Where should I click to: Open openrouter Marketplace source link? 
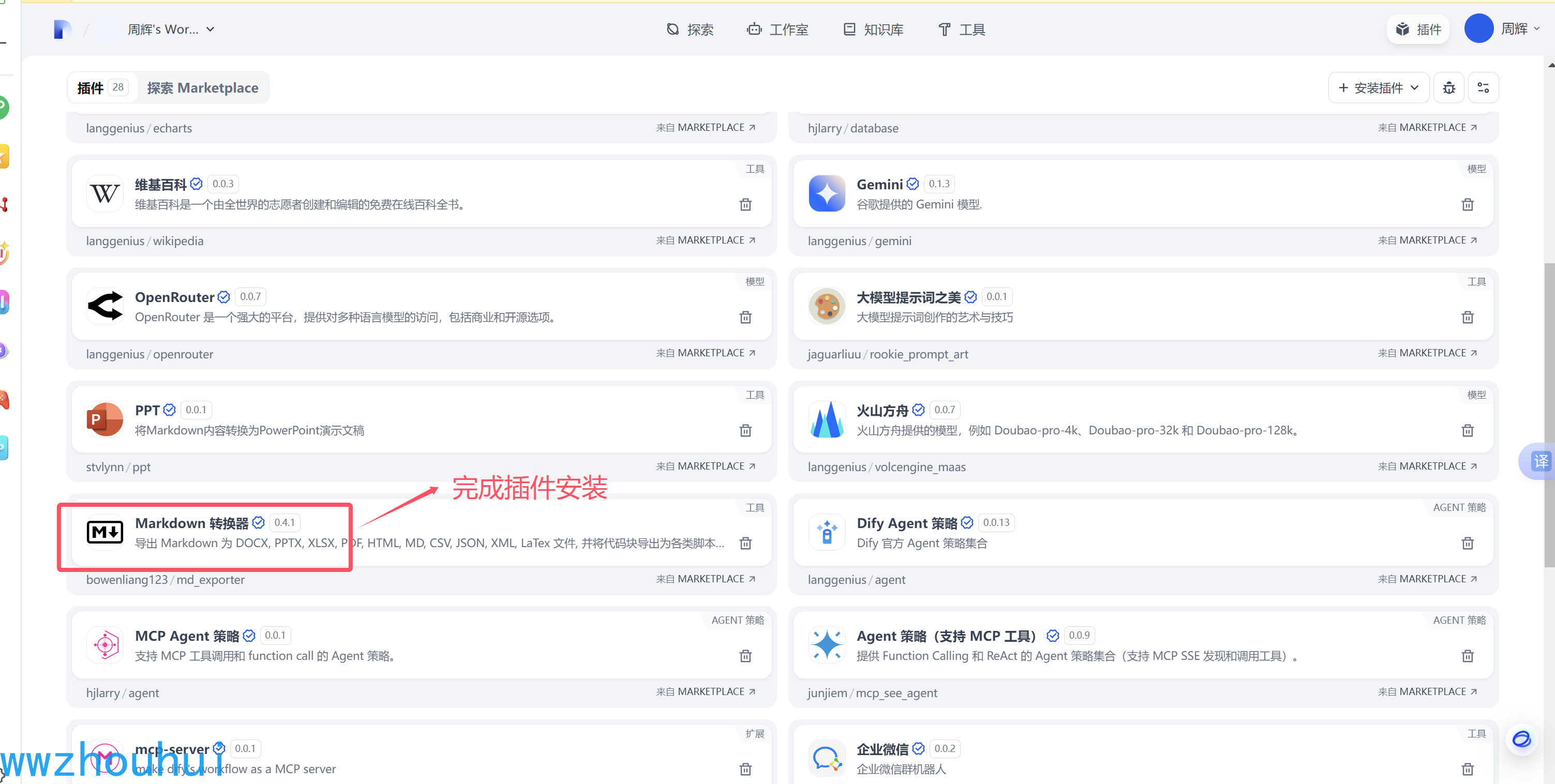[x=706, y=353]
